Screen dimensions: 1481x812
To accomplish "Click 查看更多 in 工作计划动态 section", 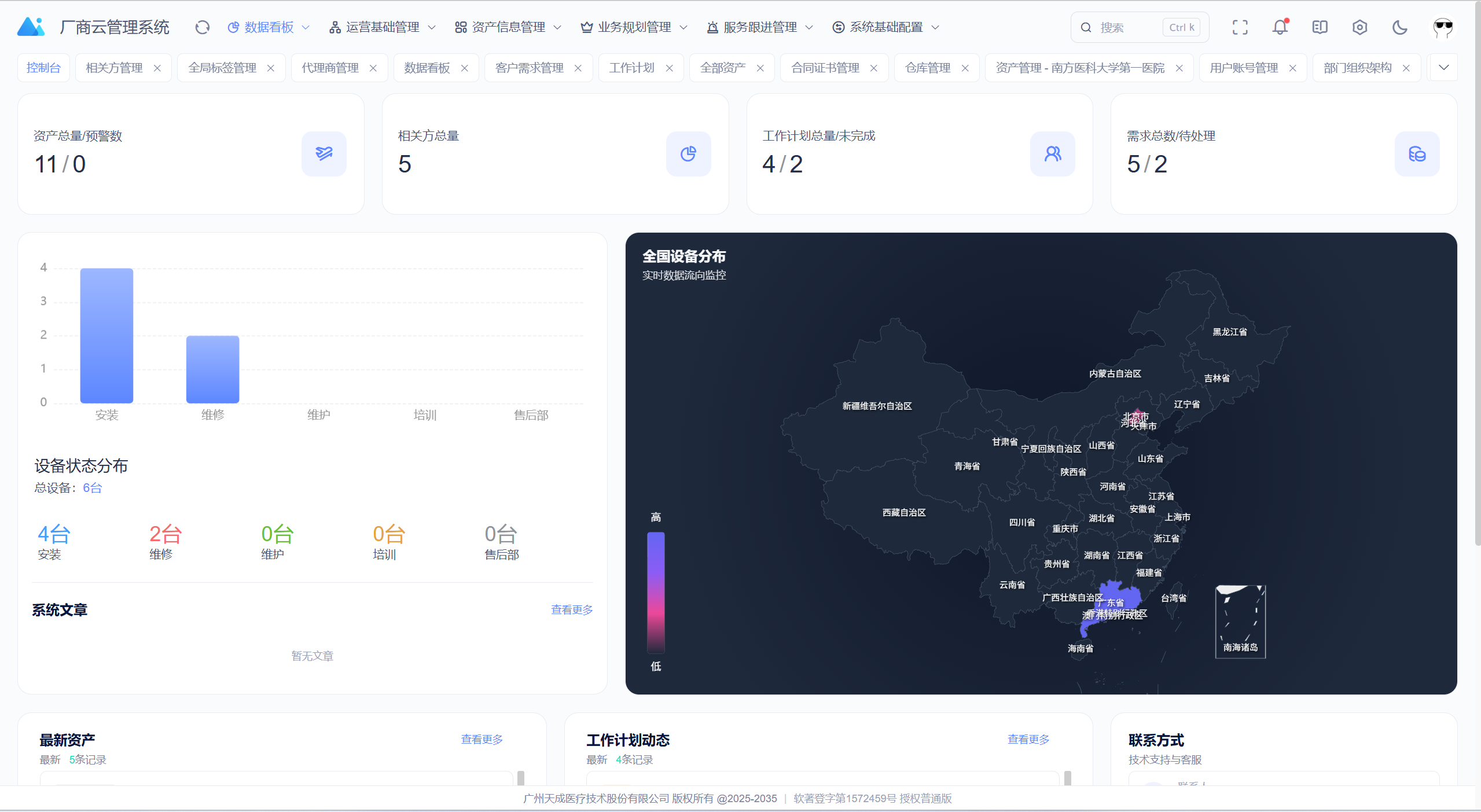I will (1028, 739).
